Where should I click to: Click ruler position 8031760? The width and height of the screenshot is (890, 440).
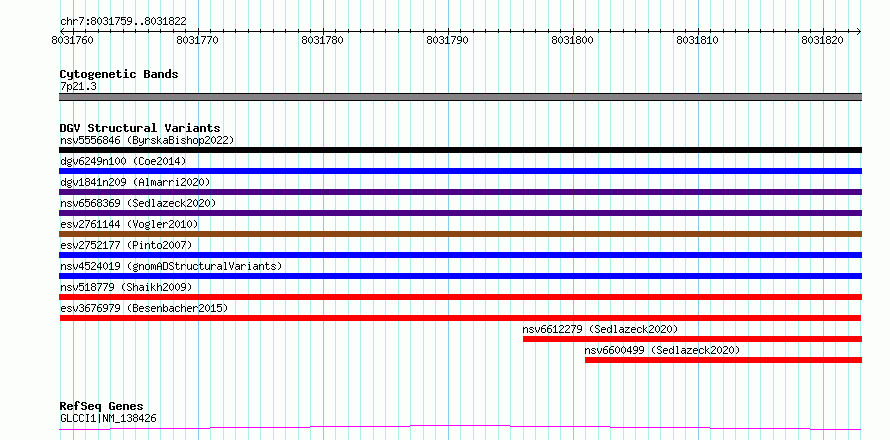pyautogui.click(x=73, y=40)
